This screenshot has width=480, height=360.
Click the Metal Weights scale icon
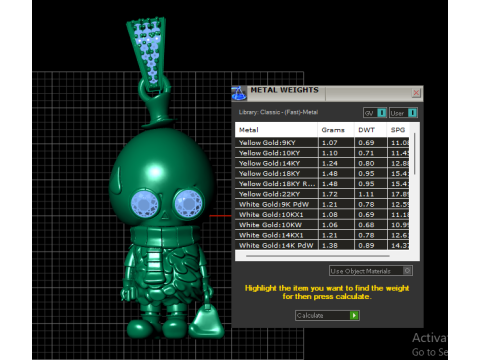[x=239, y=93]
